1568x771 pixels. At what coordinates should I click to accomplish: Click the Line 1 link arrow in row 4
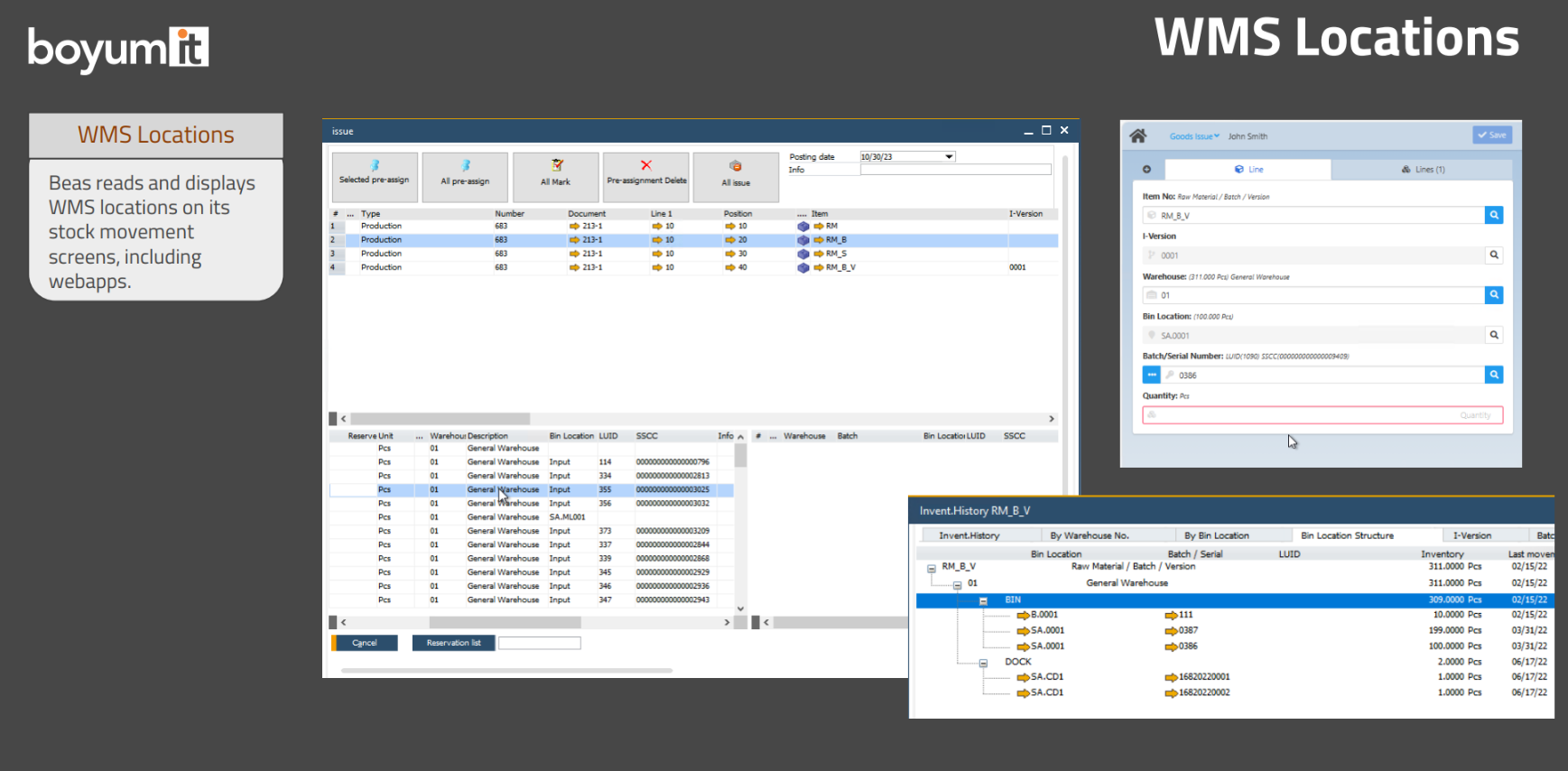click(x=657, y=267)
